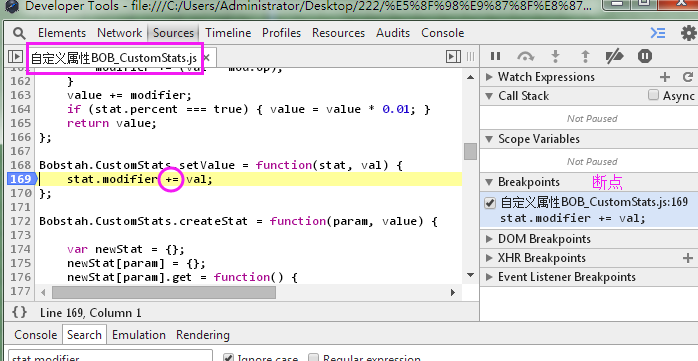Open the drawer Rendering tab

(x=203, y=335)
